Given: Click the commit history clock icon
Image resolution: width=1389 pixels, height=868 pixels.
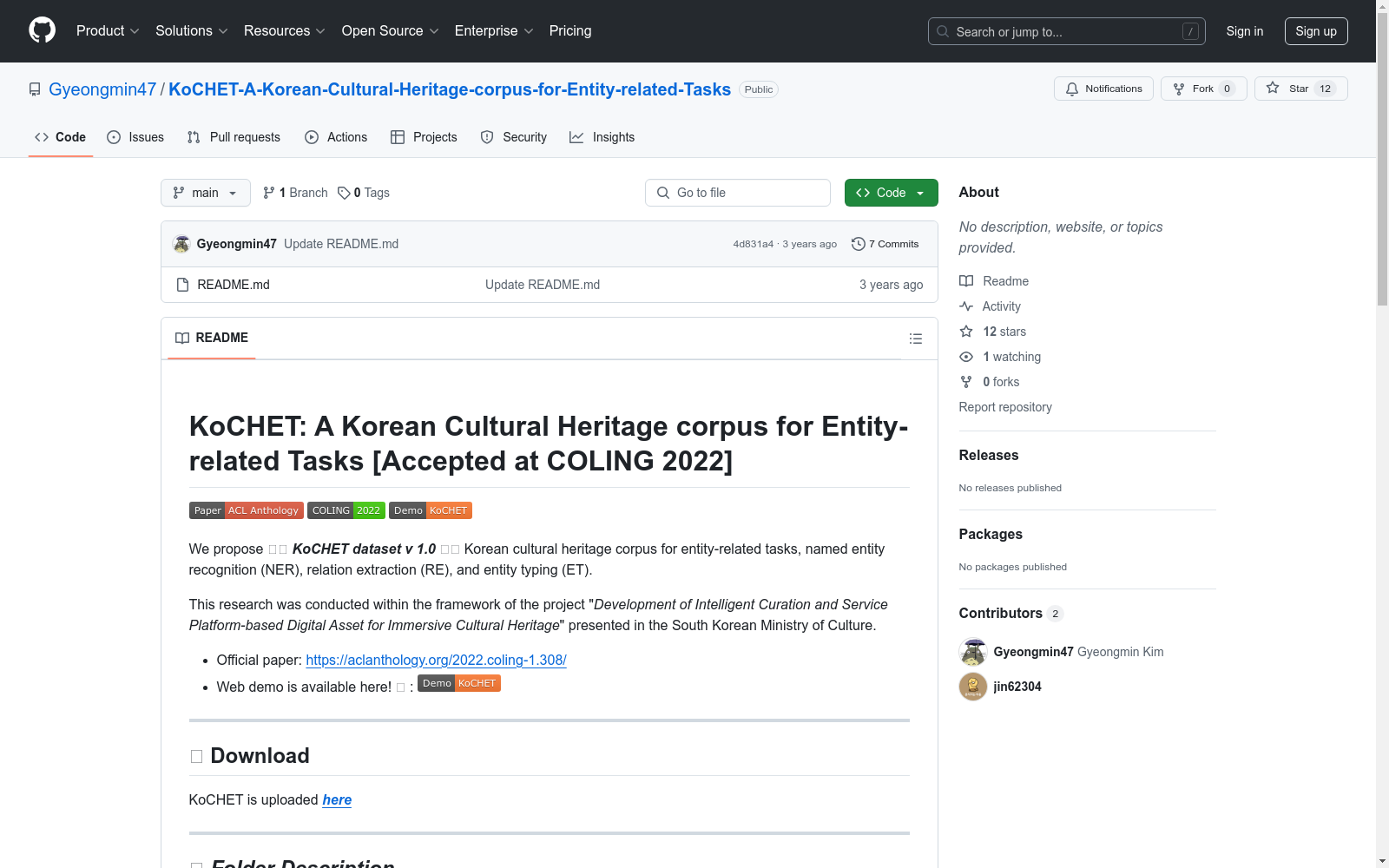Looking at the screenshot, I should [859, 244].
